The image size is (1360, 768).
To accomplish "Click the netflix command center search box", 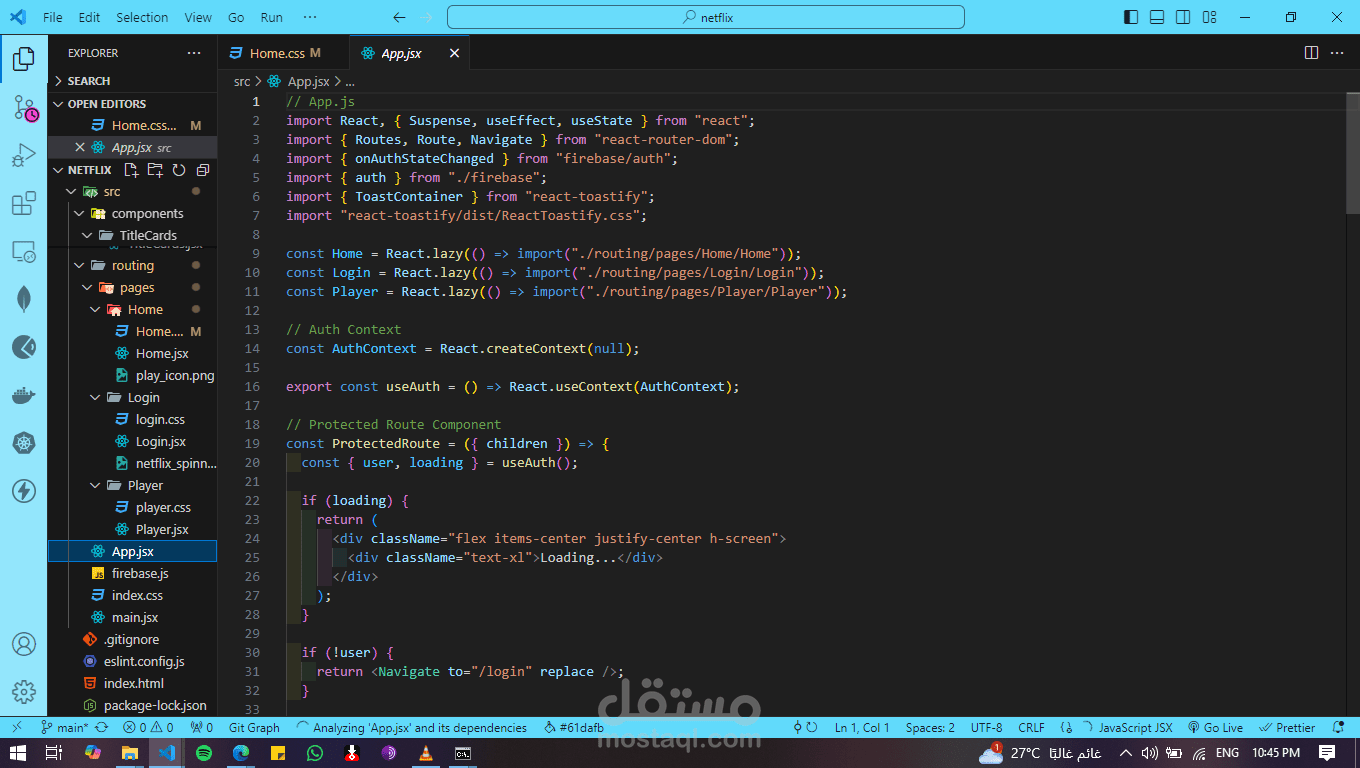I will 706,17.
